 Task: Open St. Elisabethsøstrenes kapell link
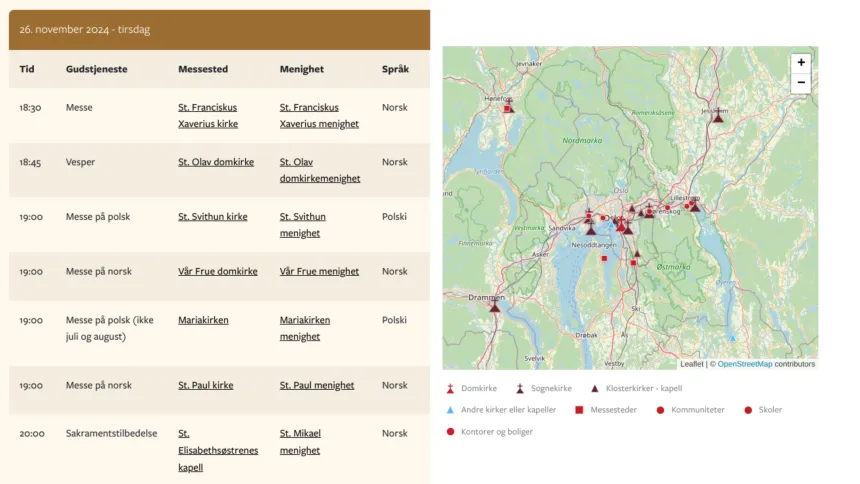[x=218, y=451]
